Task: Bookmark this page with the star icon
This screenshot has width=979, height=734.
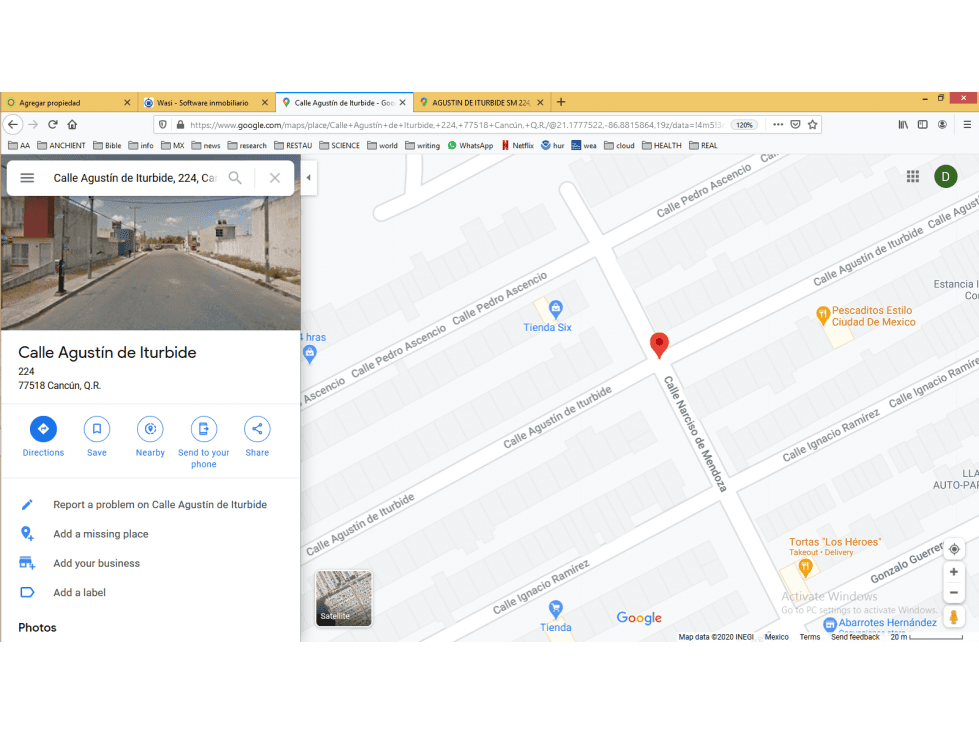Action: [812, 125]
